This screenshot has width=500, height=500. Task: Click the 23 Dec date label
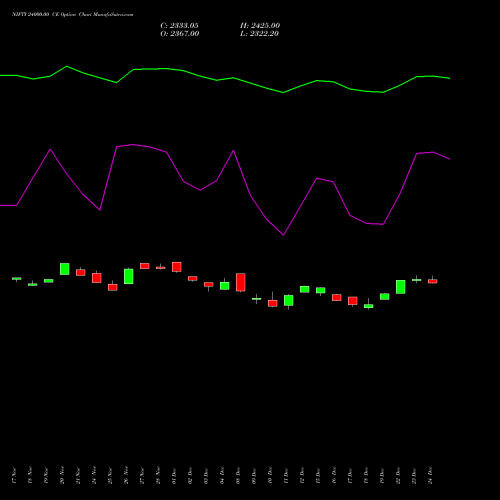click(414, 475)
